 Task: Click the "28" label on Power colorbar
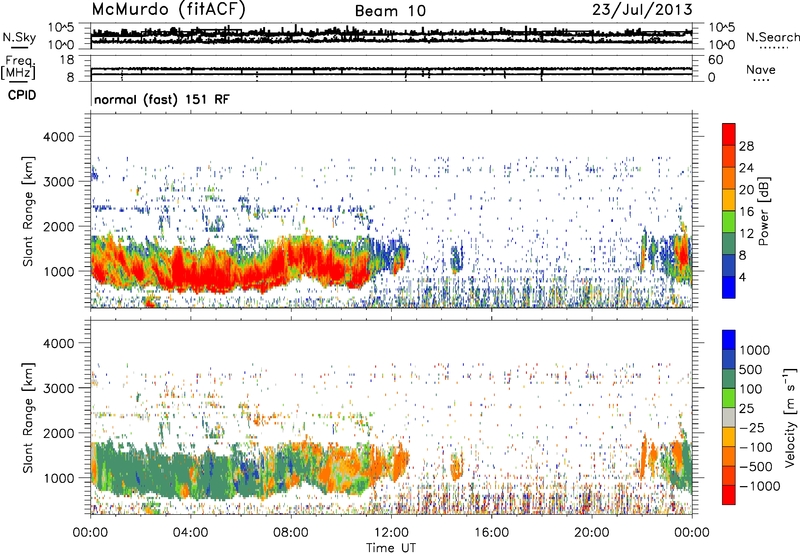tap(746, 146)
